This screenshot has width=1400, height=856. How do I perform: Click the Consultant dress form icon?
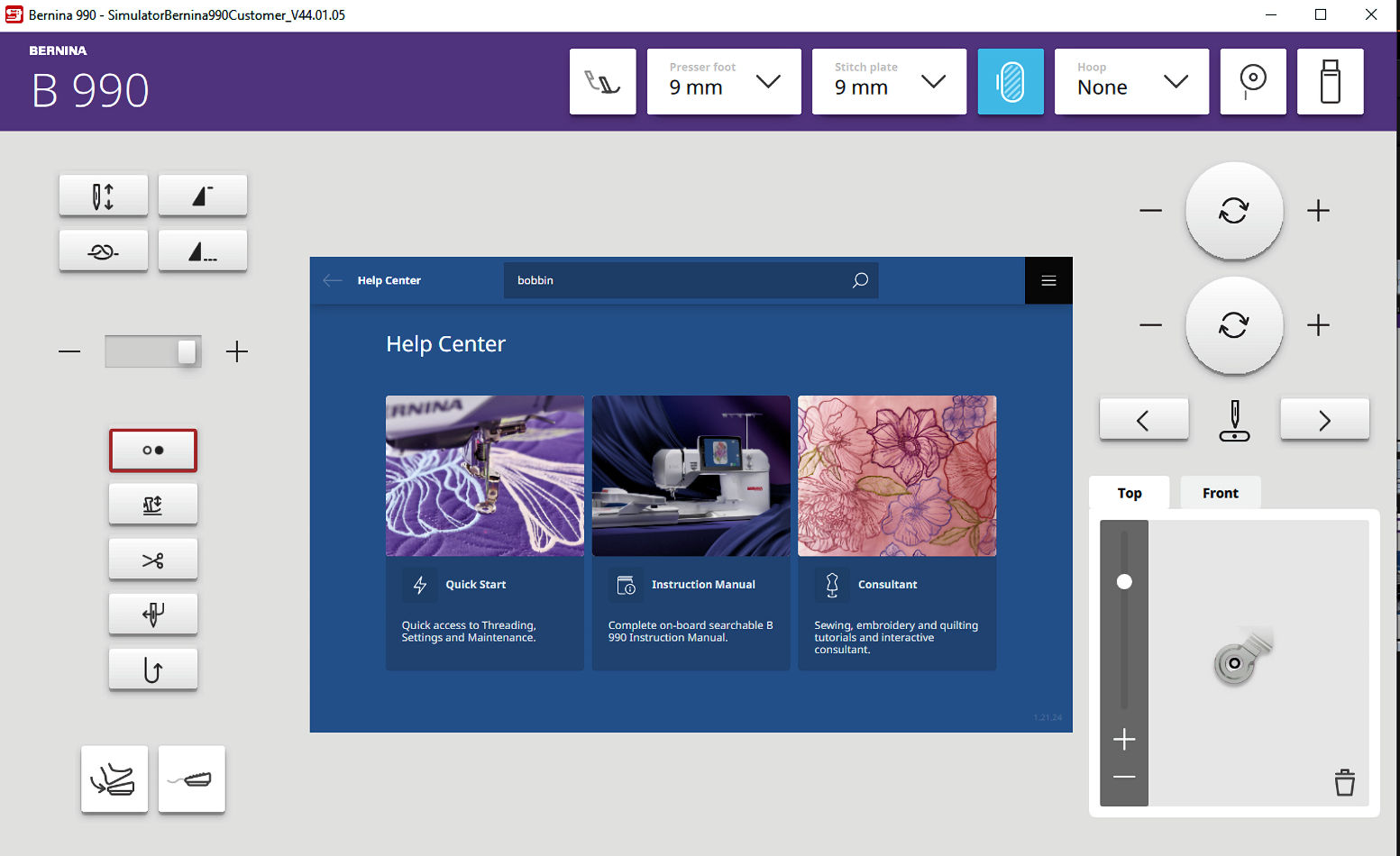click(x=832, y=585)
